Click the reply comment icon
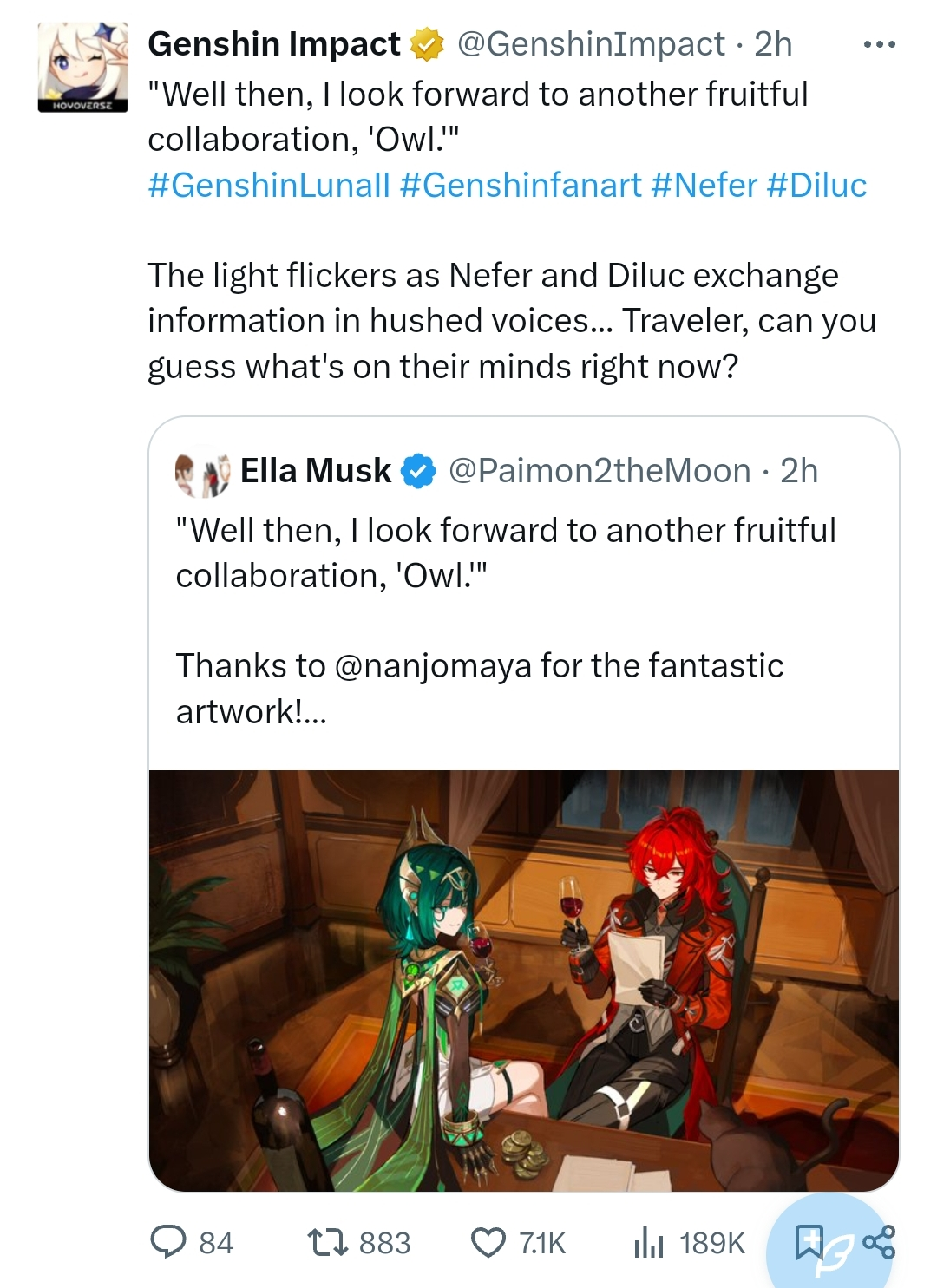The height and width of the screenshot is (1288, 937). 168,1242
